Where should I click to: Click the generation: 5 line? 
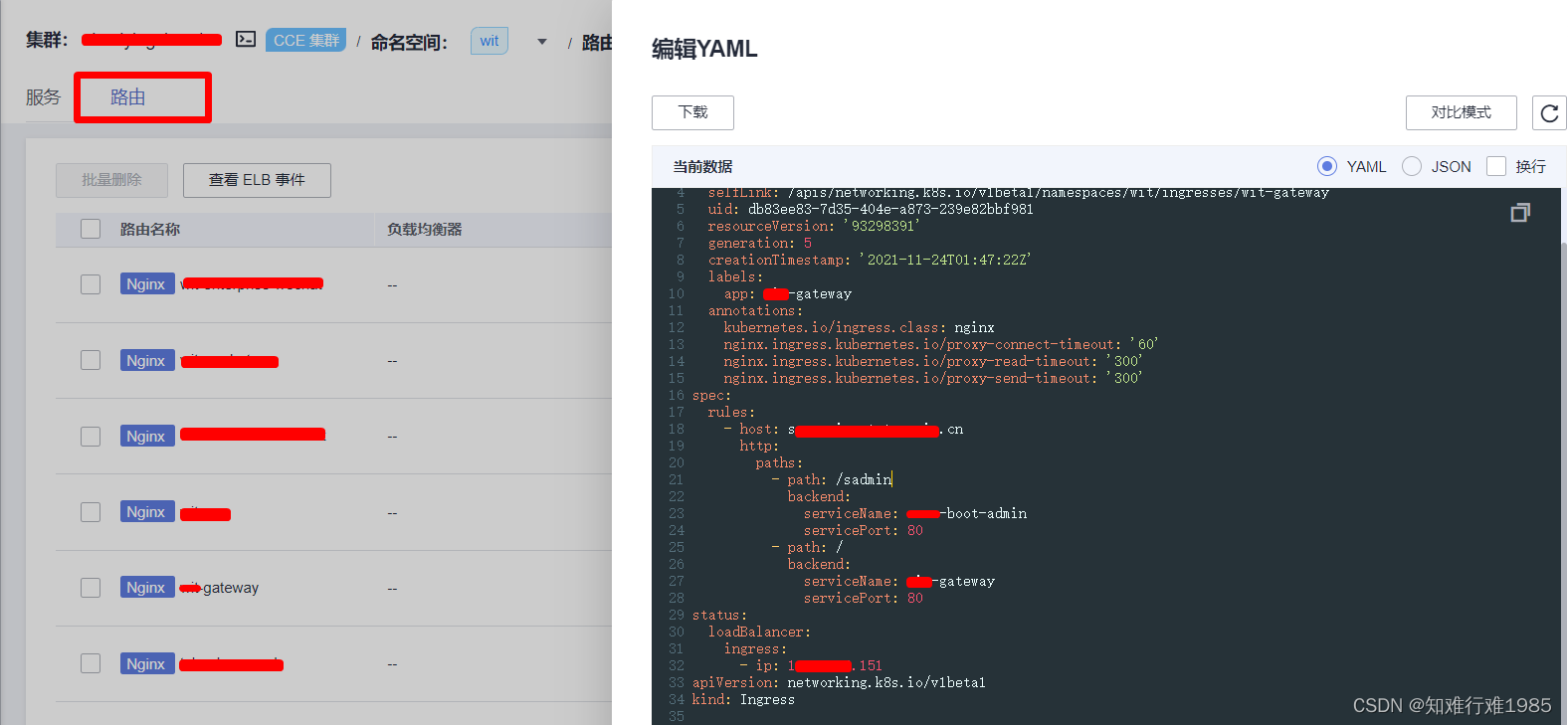coord(759,243)
